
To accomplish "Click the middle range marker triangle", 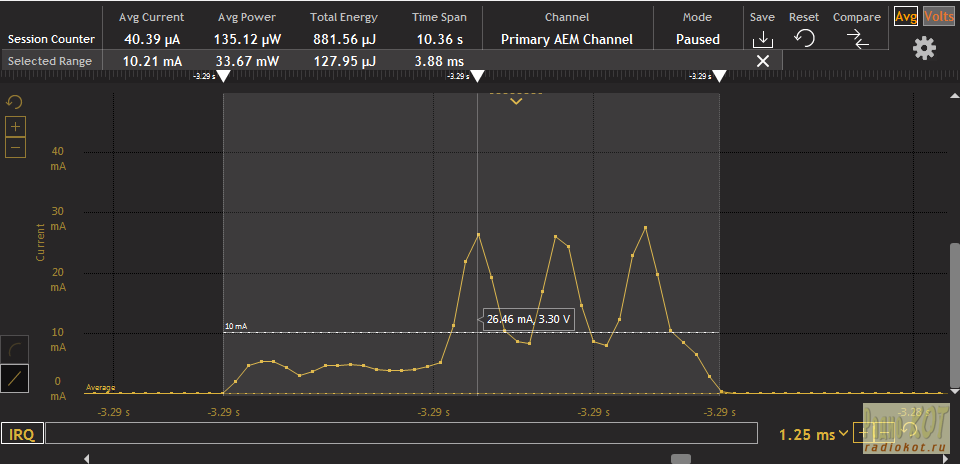I will coord(477,77).
